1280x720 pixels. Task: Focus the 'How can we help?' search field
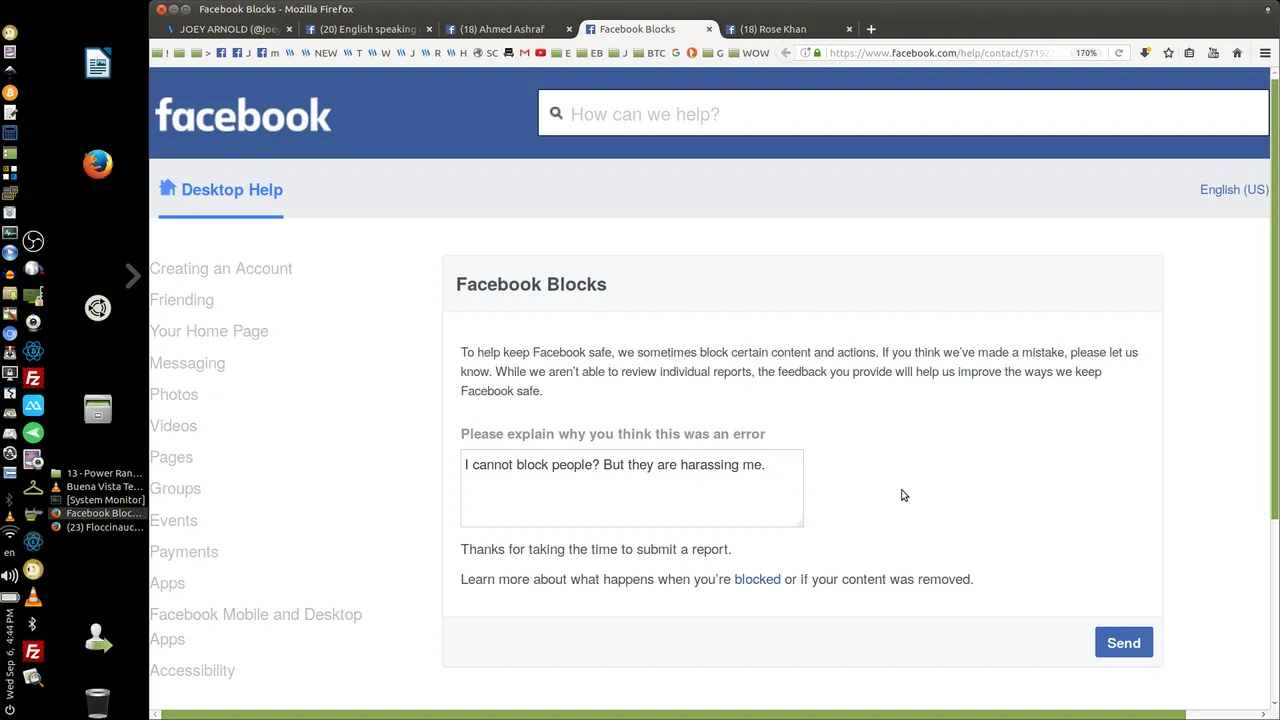(904, 113)
